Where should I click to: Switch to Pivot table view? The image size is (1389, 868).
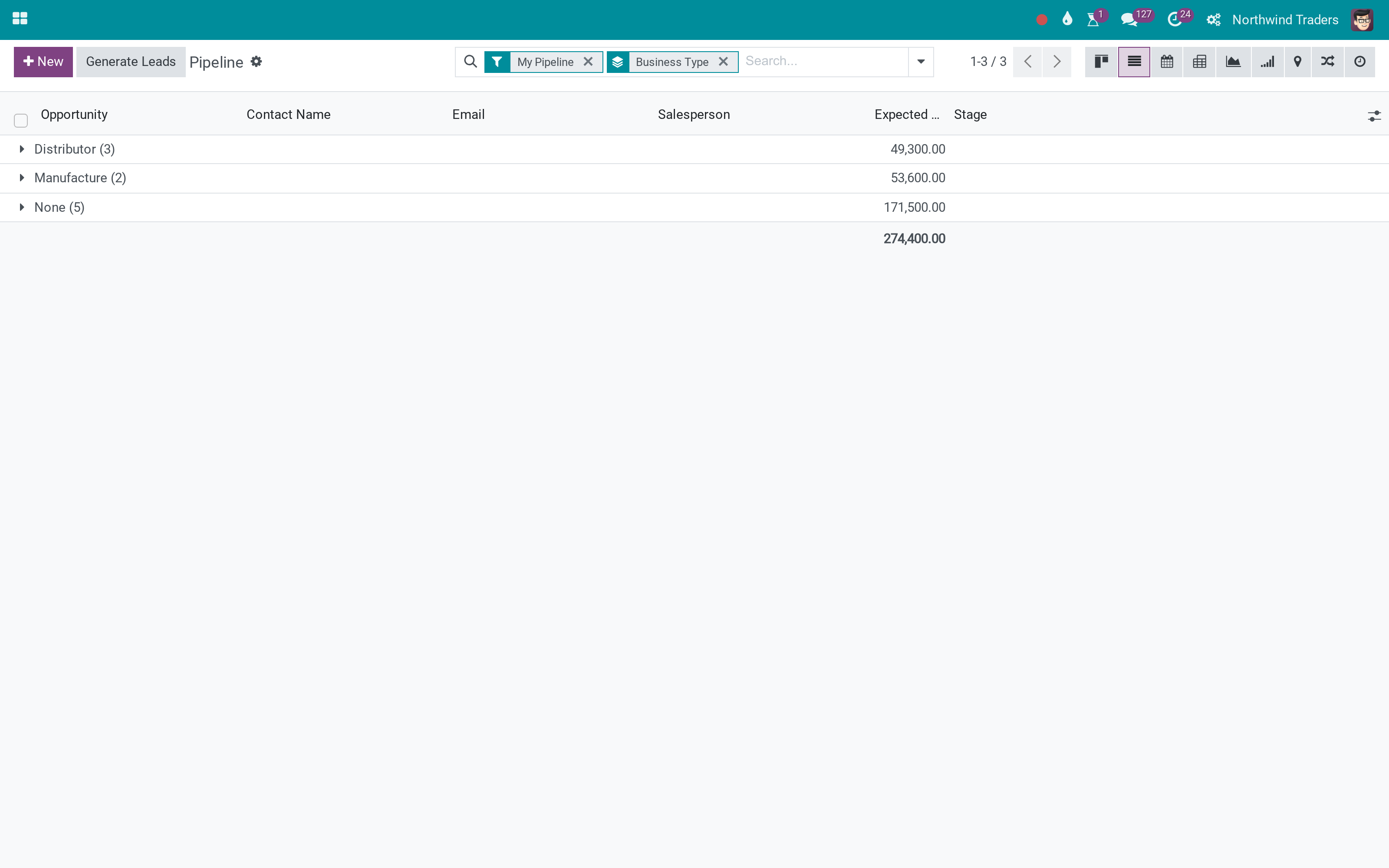1200,62
